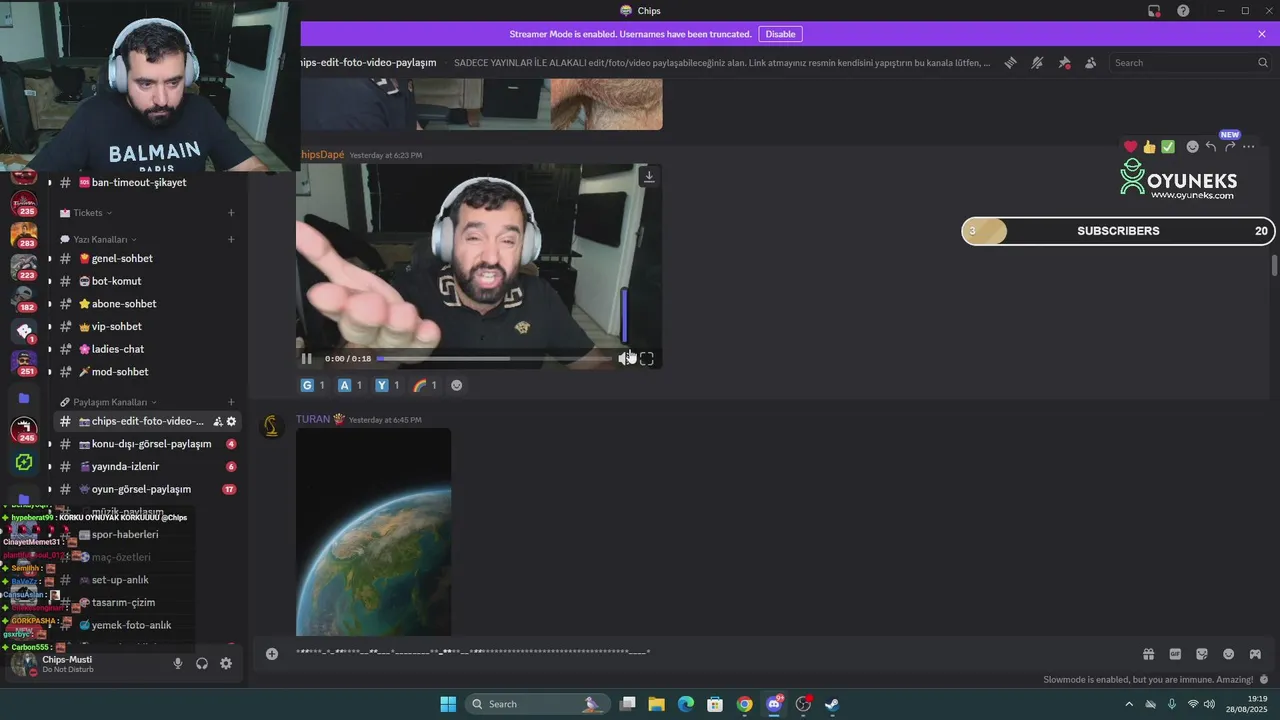Image resolution: width=1280 pixels, height=720 pixels.
Task: Open the oyun-görsel-paylaşım channel
Action: point(147,489)
